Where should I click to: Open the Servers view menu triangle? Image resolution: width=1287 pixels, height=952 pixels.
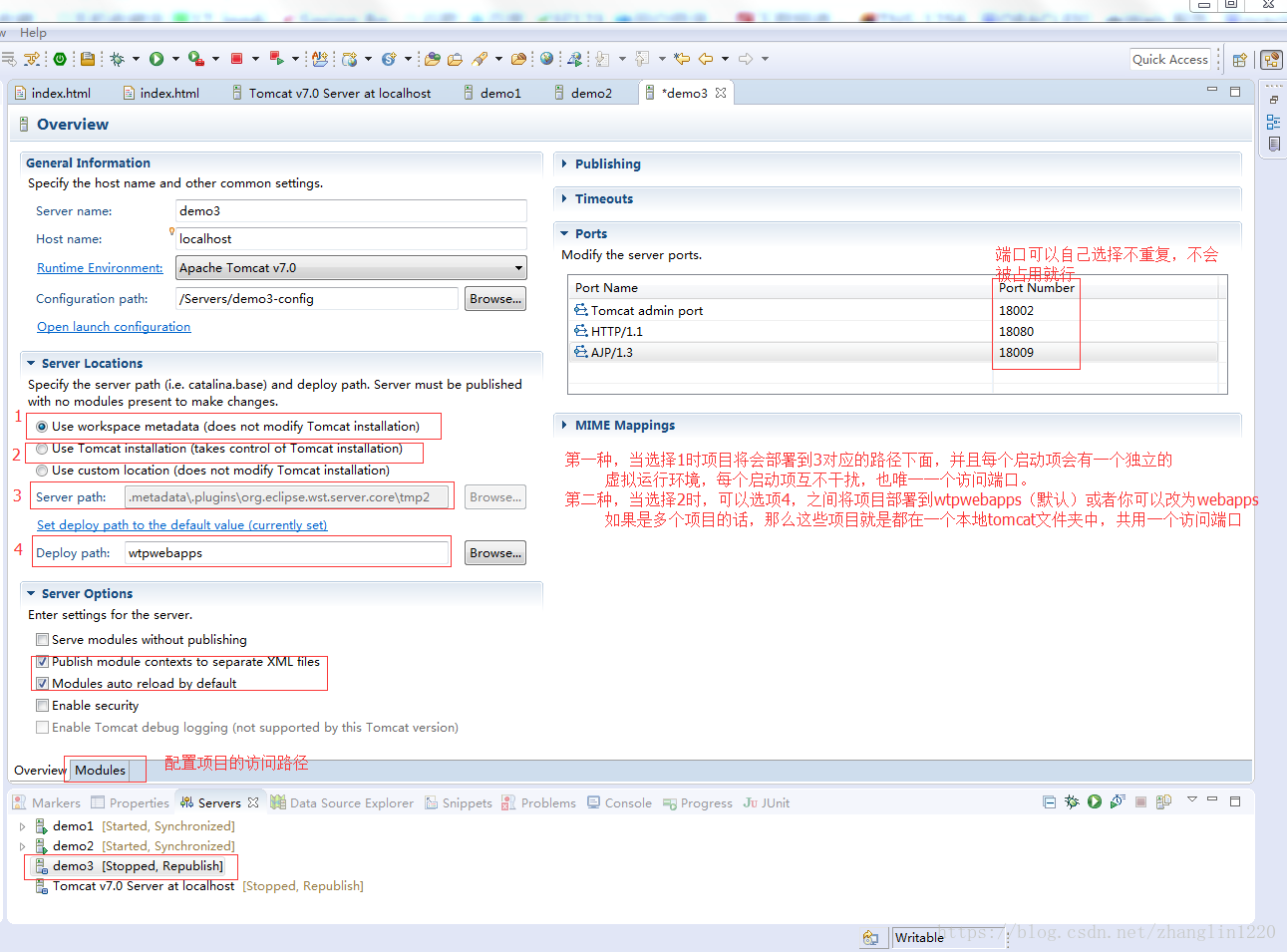[x=1191, y=799]
